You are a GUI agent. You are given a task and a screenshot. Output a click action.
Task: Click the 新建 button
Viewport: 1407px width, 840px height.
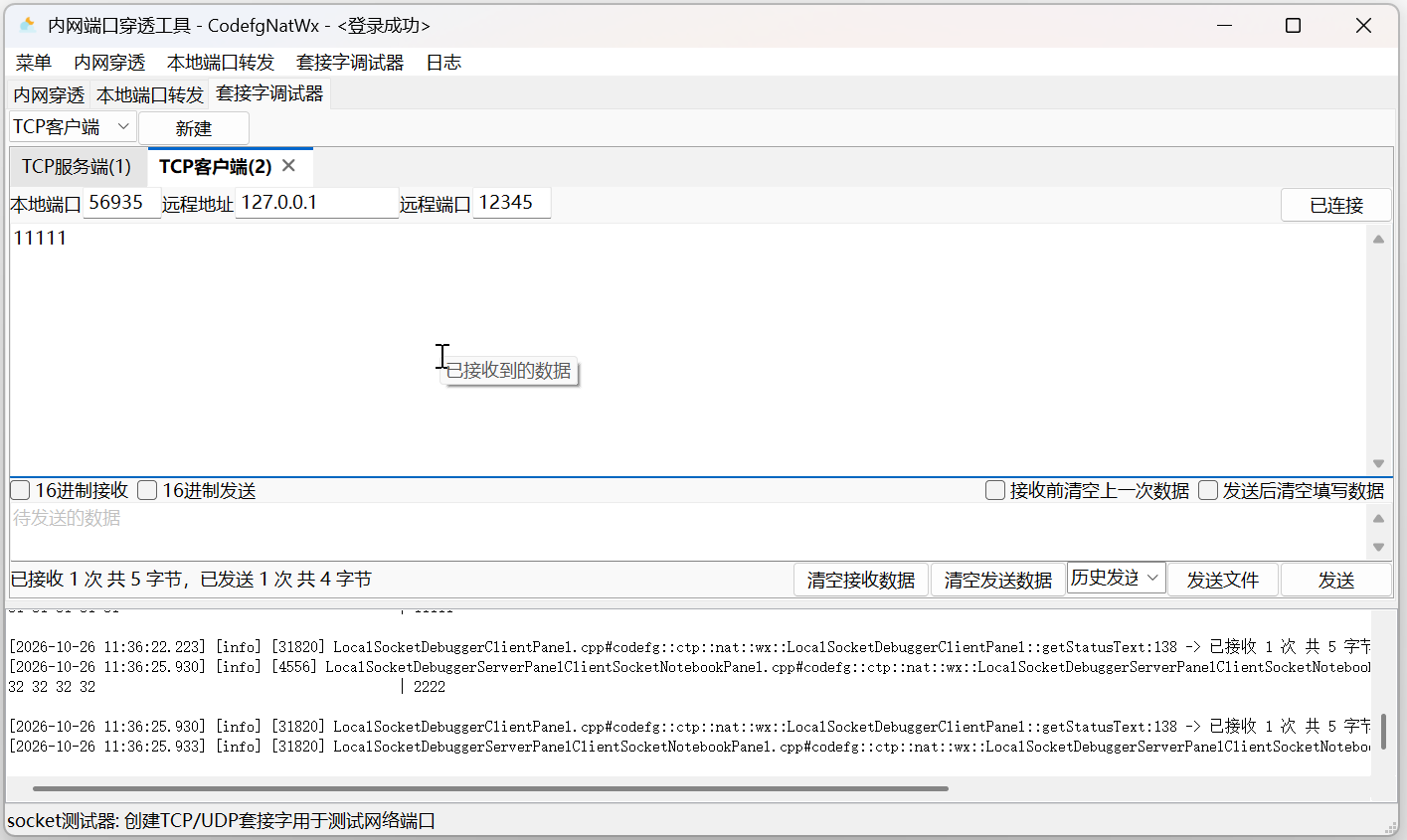click(x=194, y=128)
